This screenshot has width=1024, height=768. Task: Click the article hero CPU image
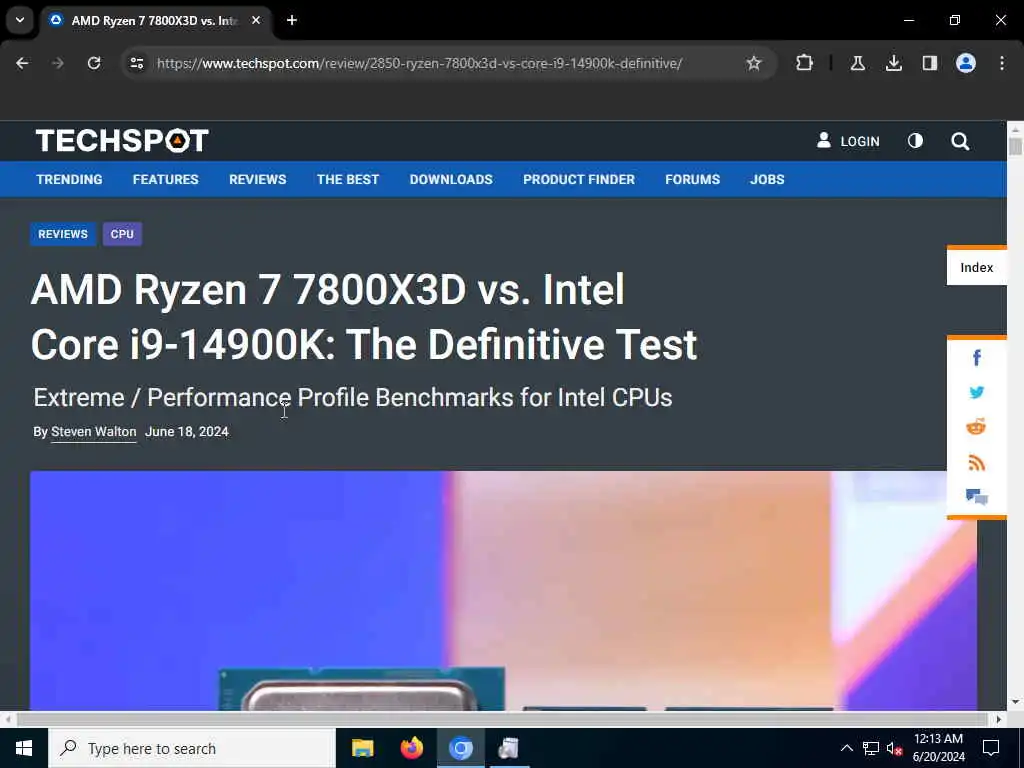503,590
